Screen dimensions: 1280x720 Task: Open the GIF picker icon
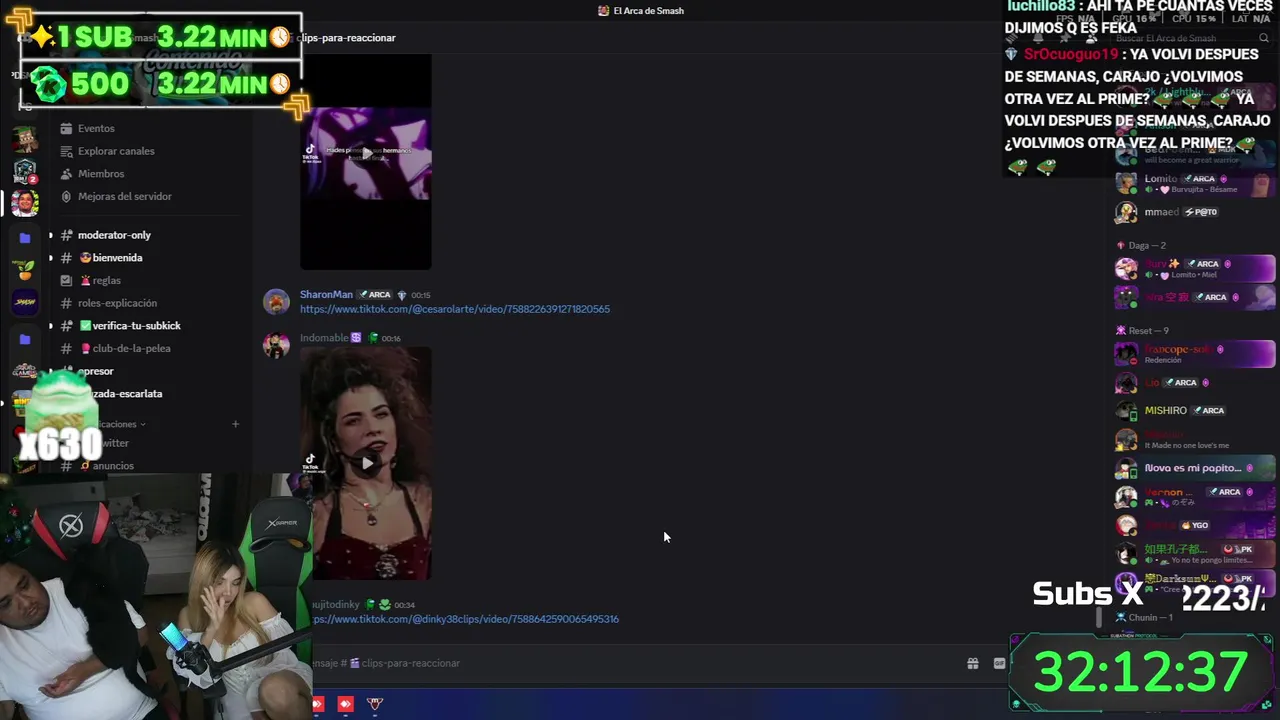coord(999,663)
